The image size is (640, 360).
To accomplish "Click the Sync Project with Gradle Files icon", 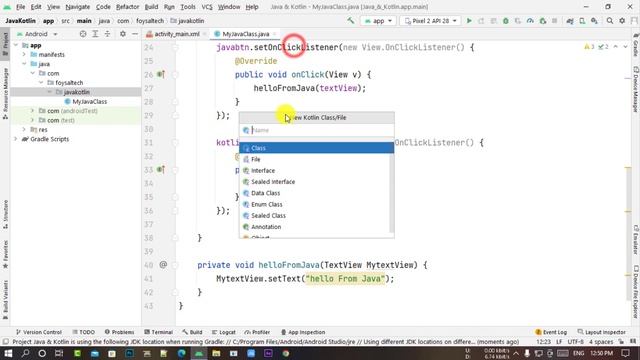I will click(x=570, y=20).
